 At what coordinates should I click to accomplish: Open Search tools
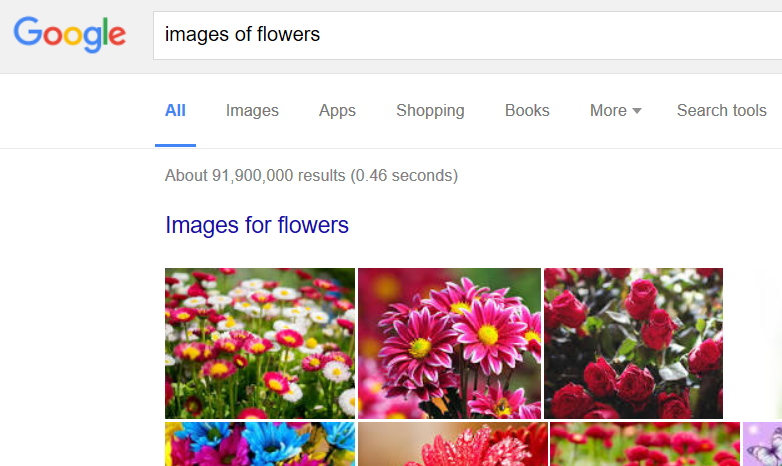722,110
